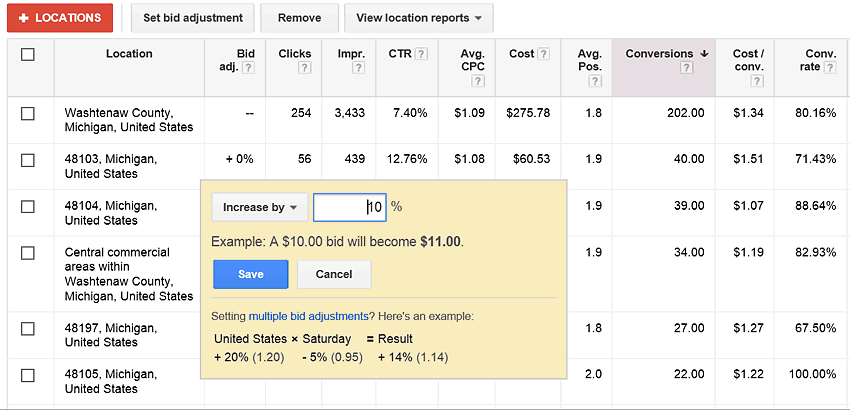Click the help icon under Clicks column
Viewport: 850px width, 410px height.
302,68
